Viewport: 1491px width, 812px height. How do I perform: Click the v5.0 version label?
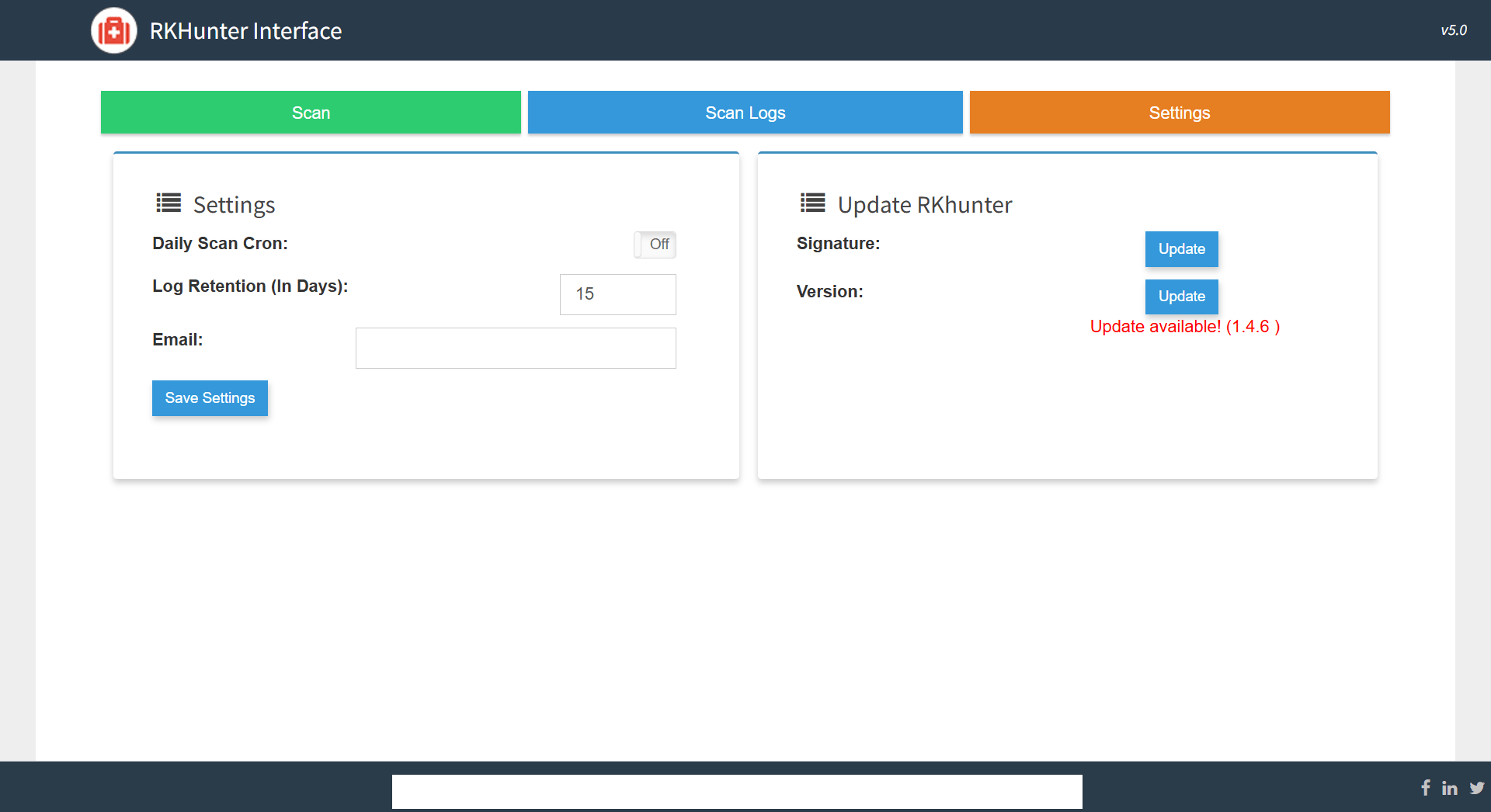[1454, 30]
